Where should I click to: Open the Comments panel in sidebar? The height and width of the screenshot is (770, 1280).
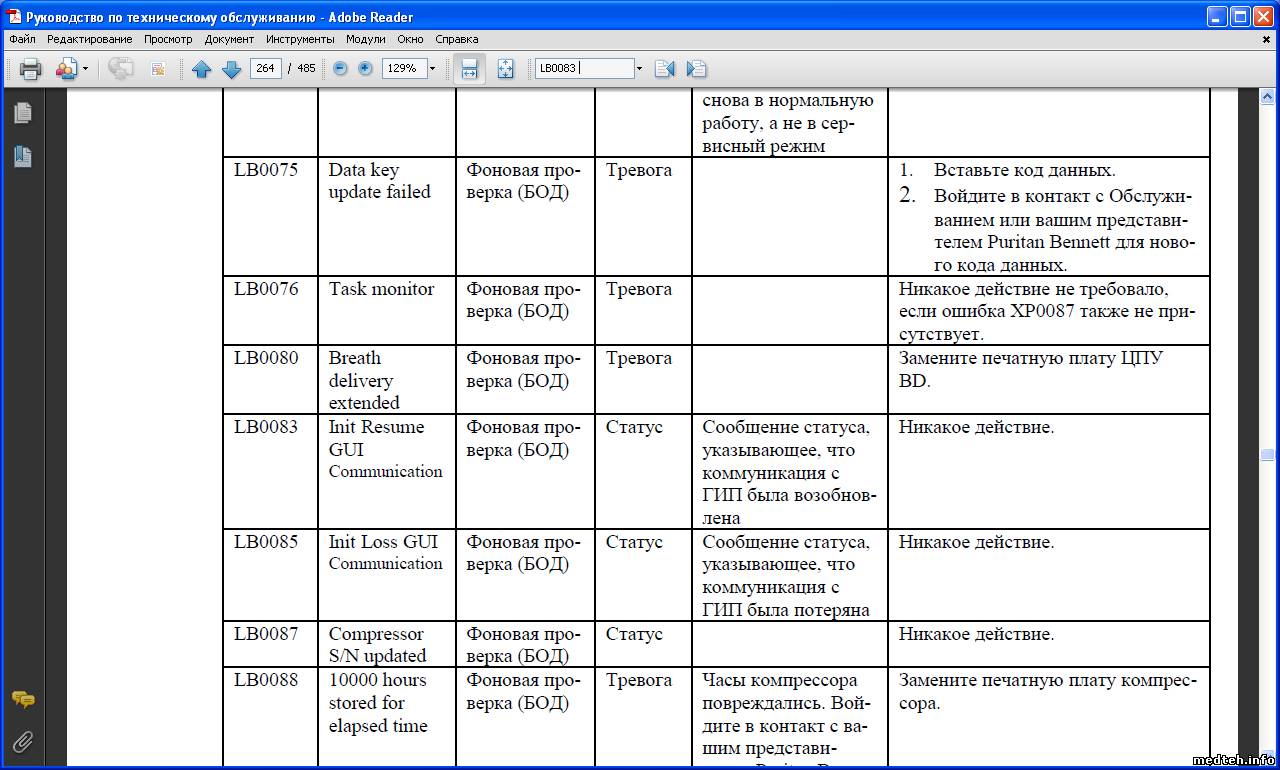23,699
